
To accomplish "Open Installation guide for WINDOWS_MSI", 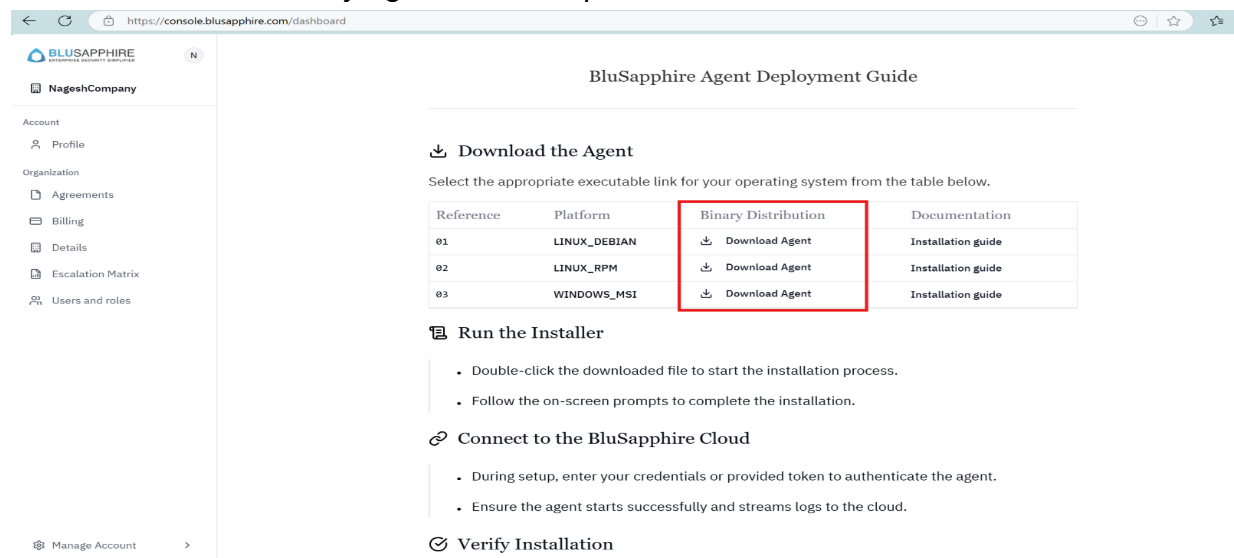I will 955,295.
